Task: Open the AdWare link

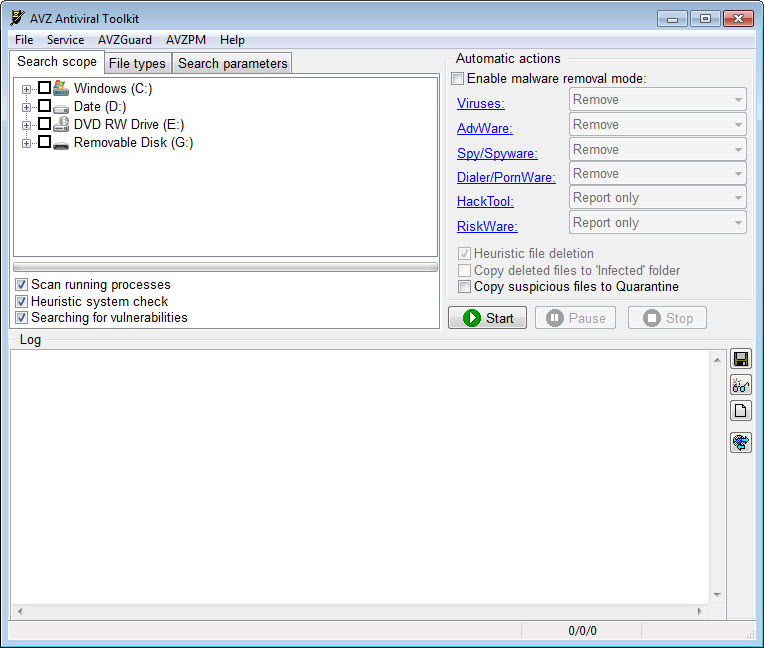Action: (x=484, y=128)
